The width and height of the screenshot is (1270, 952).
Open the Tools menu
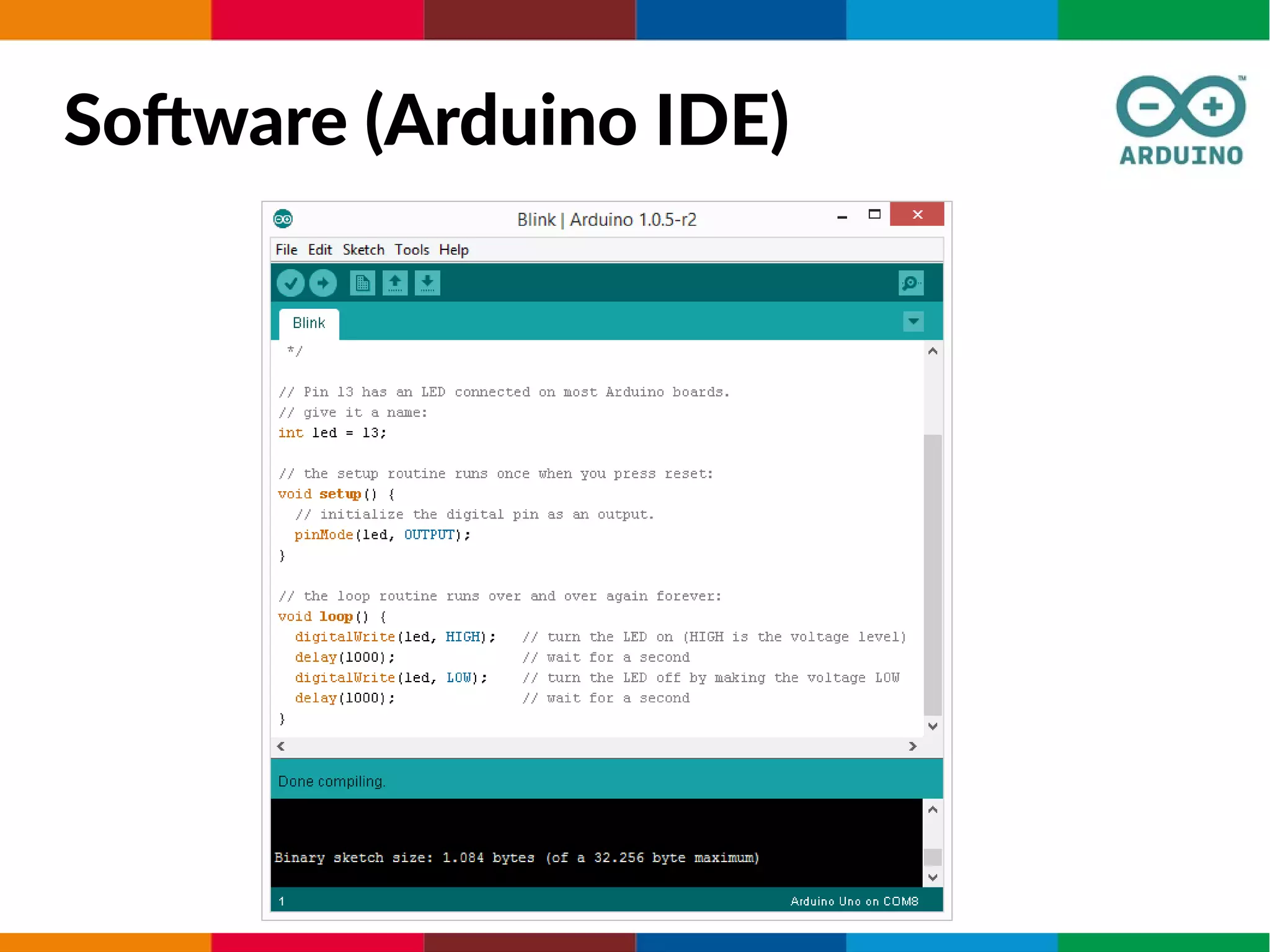[x=412, y=250]
